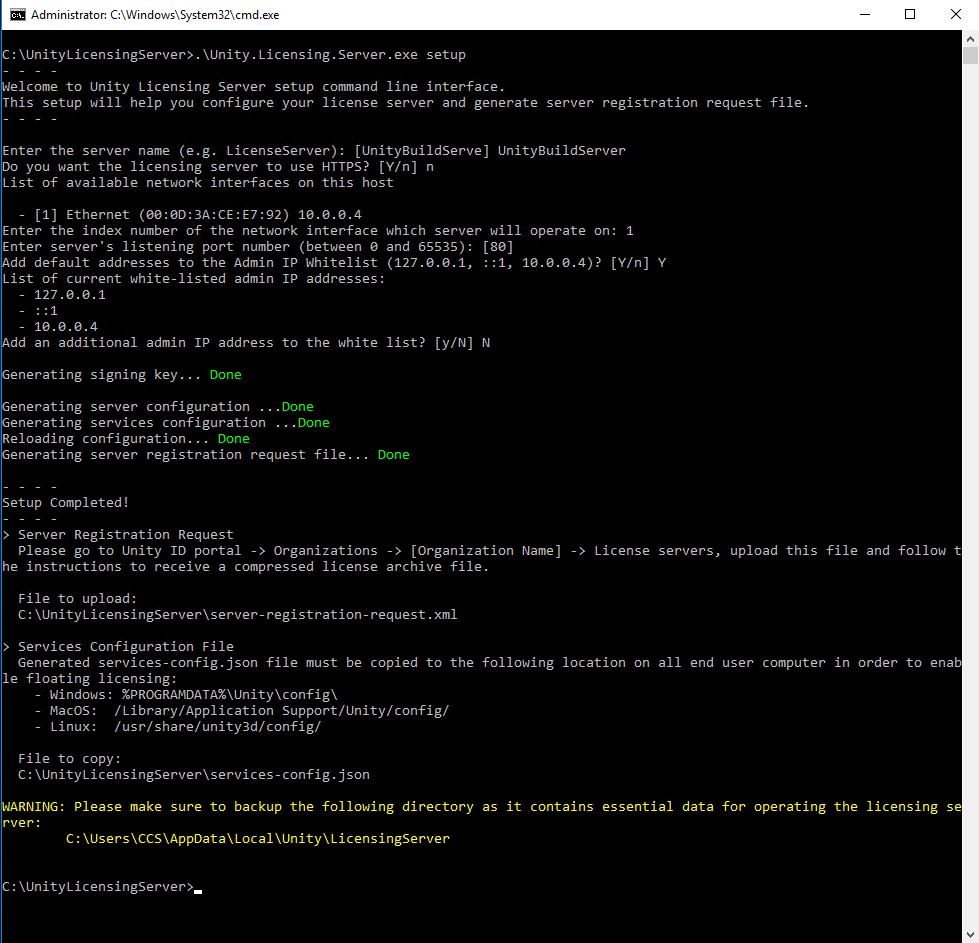Click the 'File to copy:' label
Screen dimensions: 979x943
coord(70,759)
